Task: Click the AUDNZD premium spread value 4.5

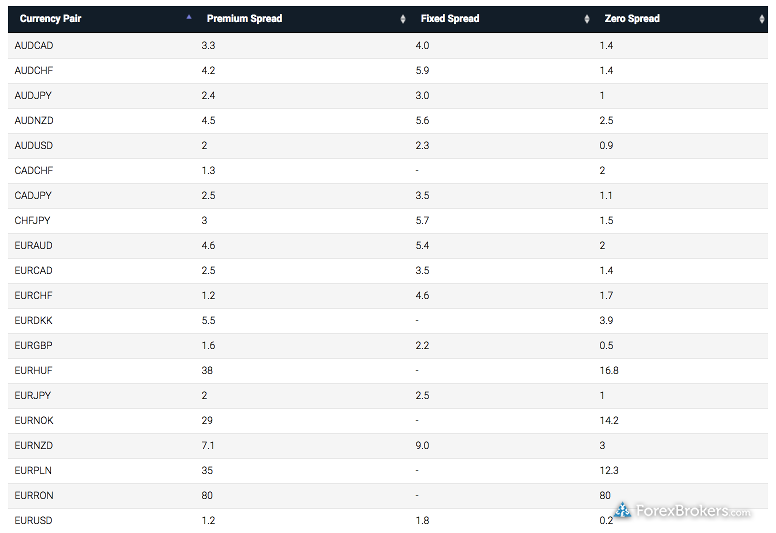Action: [x=208, y=121]
